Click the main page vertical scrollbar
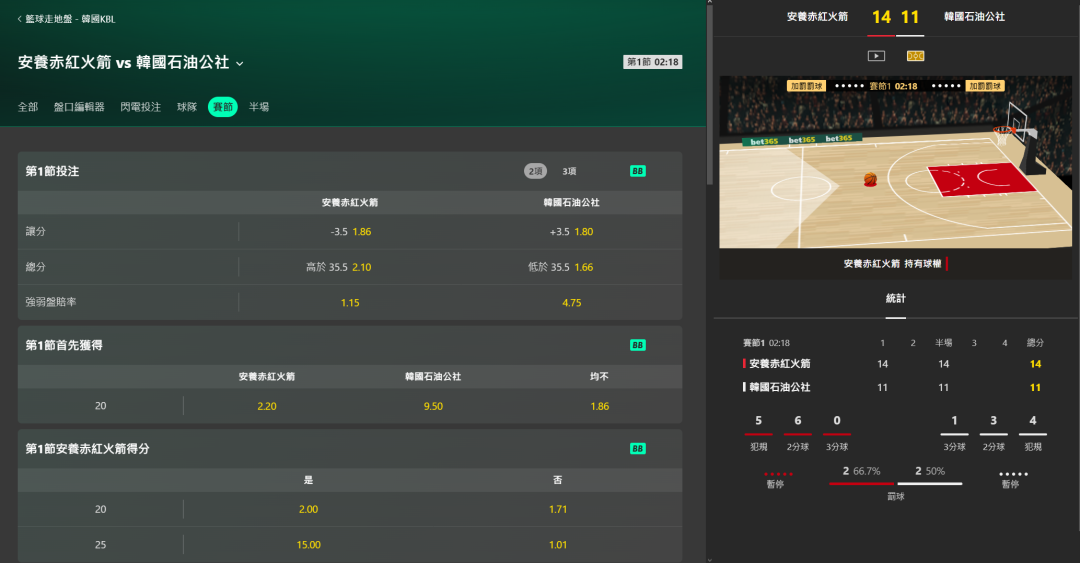 click(709, 95)
